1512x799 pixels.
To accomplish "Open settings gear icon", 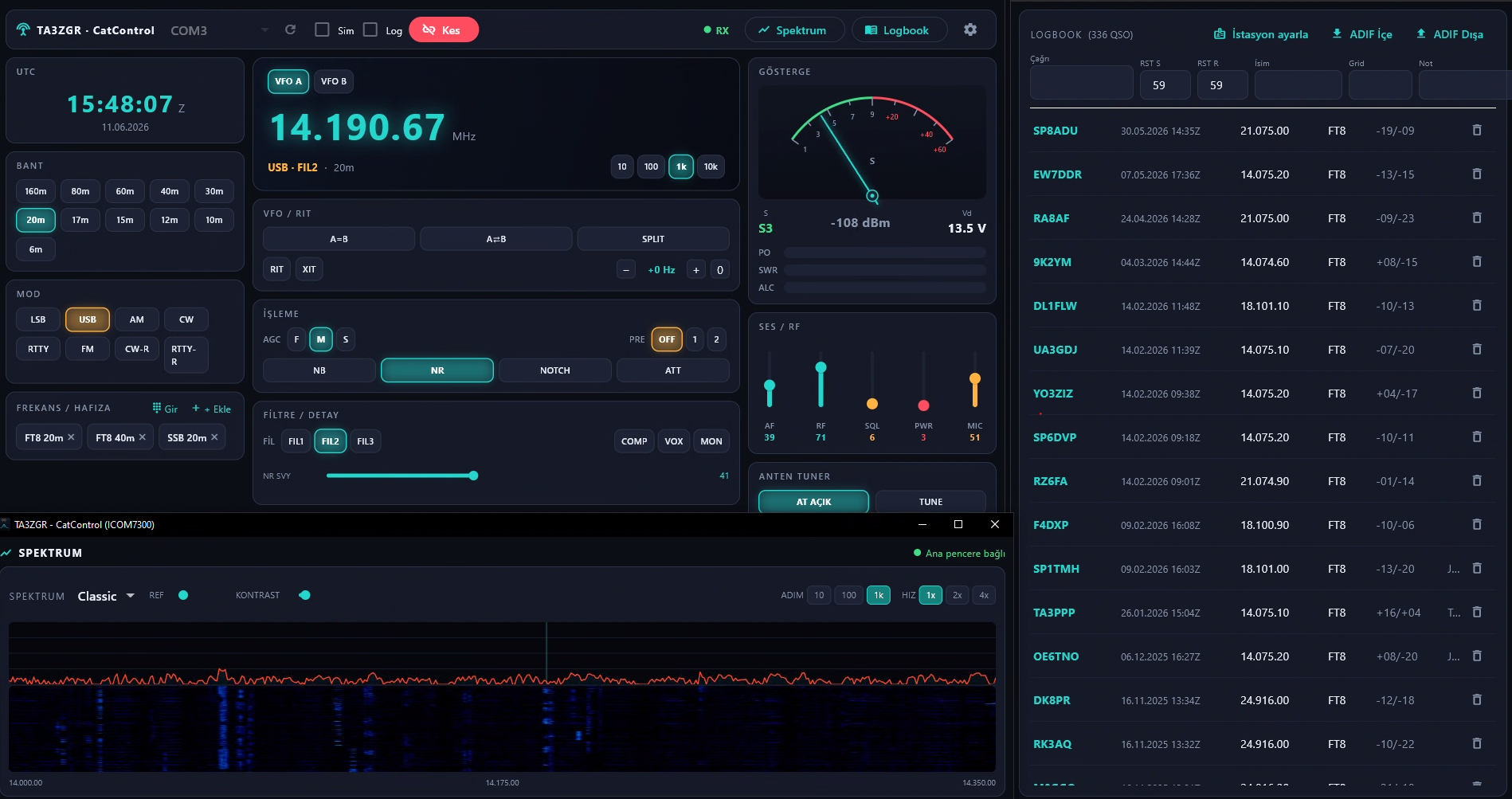I will coord(969,29).
